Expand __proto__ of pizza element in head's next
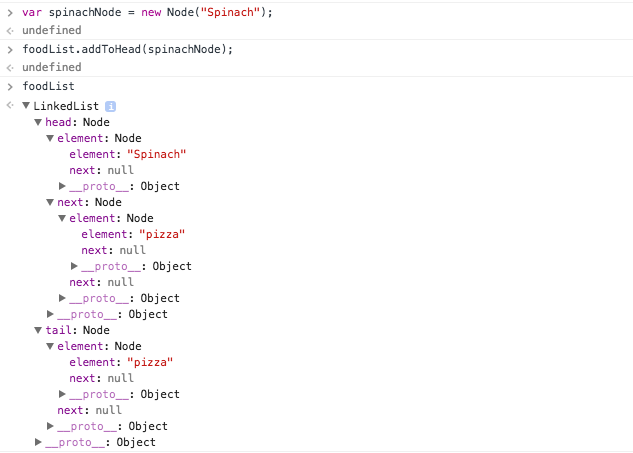The height and width of the screenshot is (453, 633). pyautogui.click(x=74, y=266)
